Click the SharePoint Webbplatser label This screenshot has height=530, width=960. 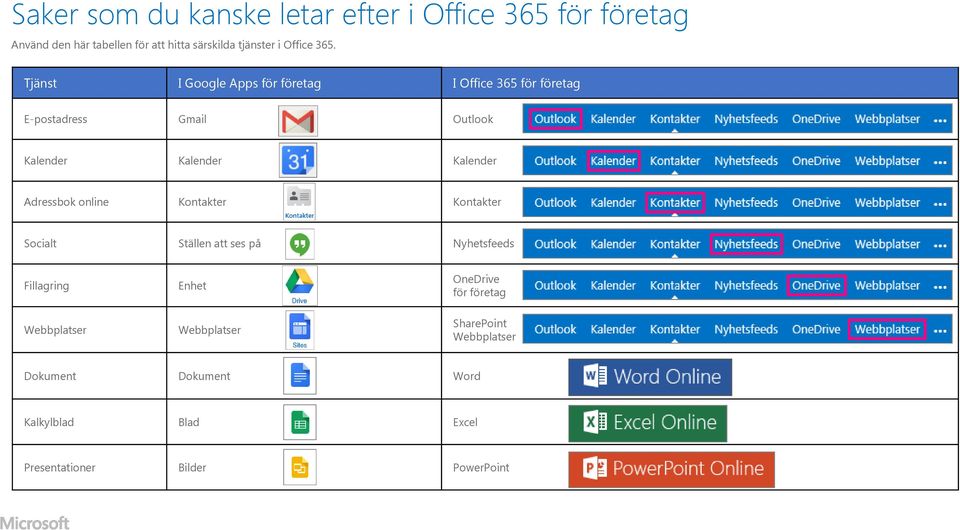tap(484, 329)
